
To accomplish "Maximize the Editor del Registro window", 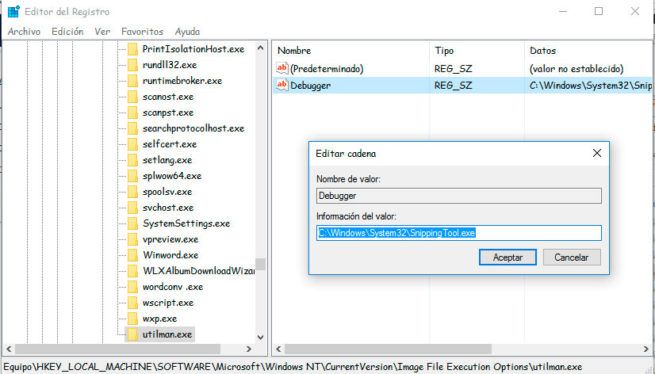I will click(599, 11).
